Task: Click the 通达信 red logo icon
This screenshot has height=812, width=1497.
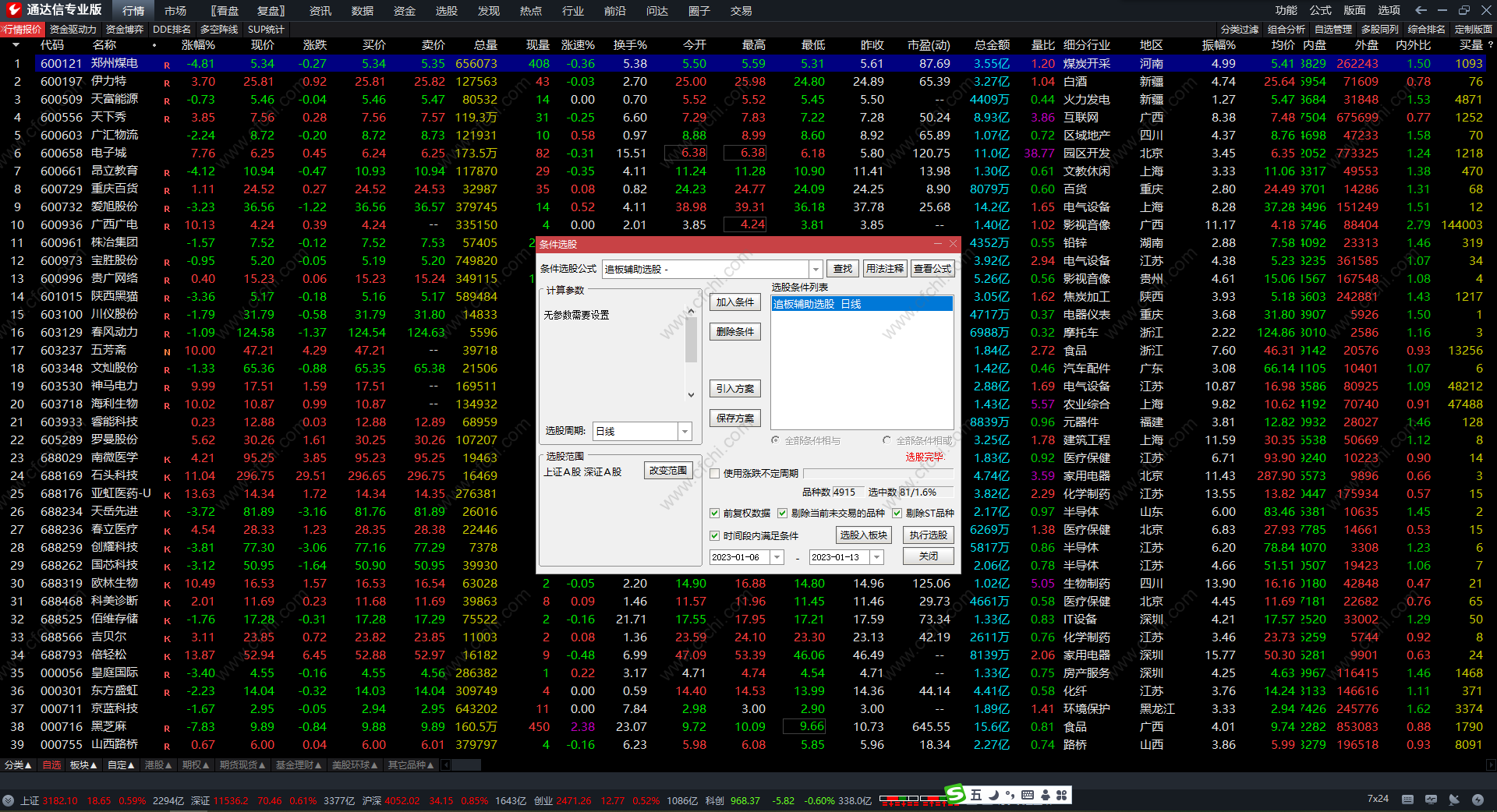Action: click(13, 9)
